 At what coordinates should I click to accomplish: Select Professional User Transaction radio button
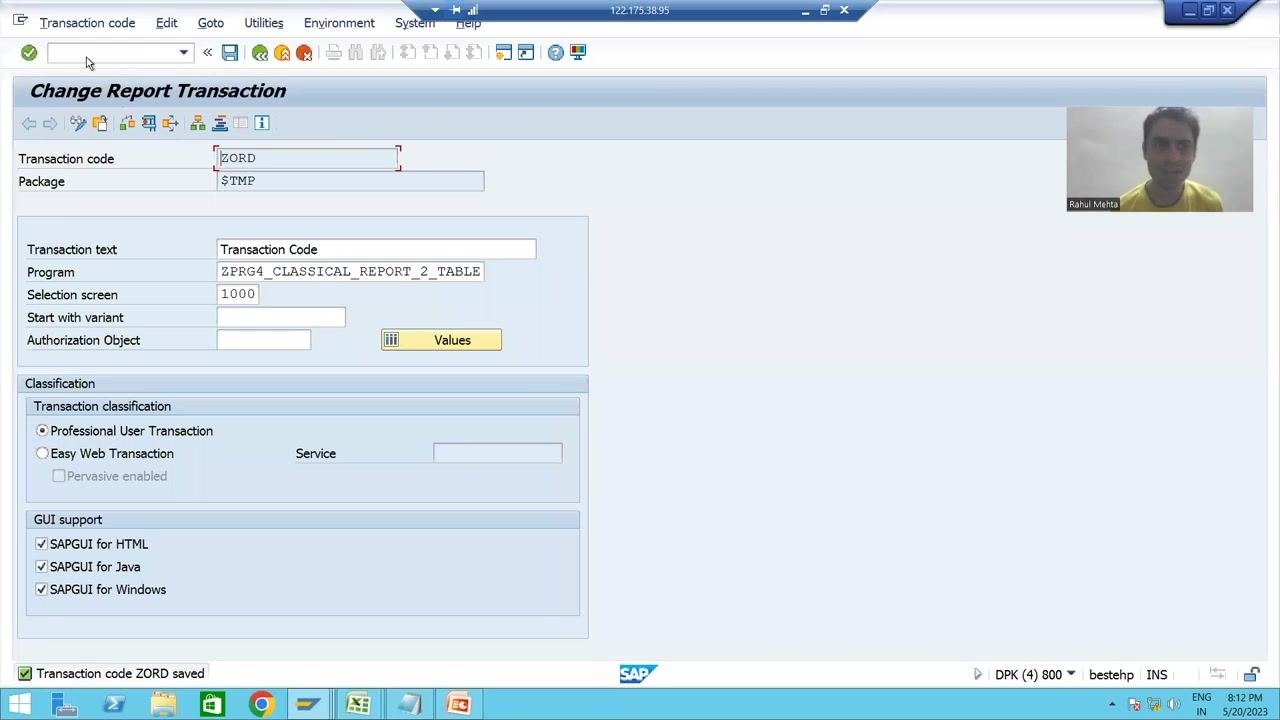click(x=42, y=431)
